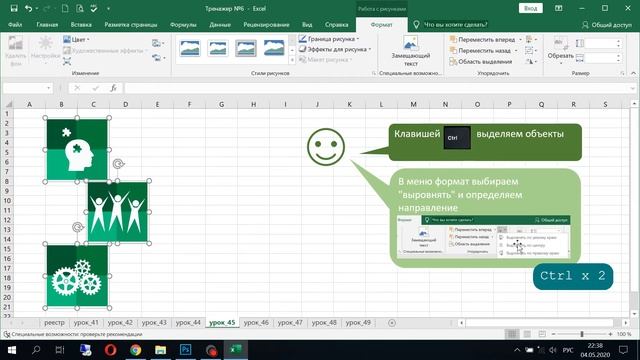Click the Вход sign-in button
This screenshot has width=640, height=360.
531,8
